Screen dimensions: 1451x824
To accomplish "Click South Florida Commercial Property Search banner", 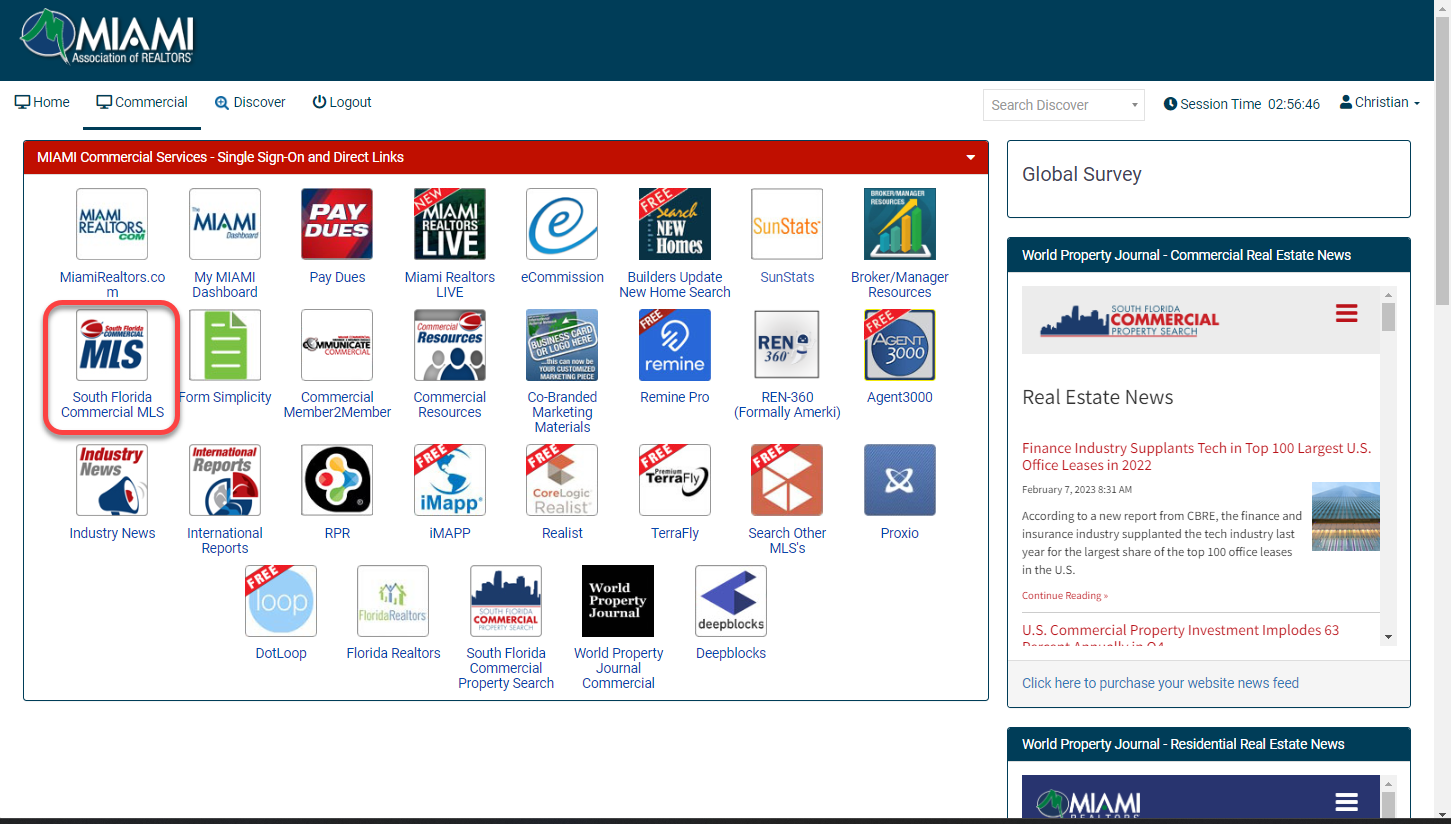I will 1130,320.
